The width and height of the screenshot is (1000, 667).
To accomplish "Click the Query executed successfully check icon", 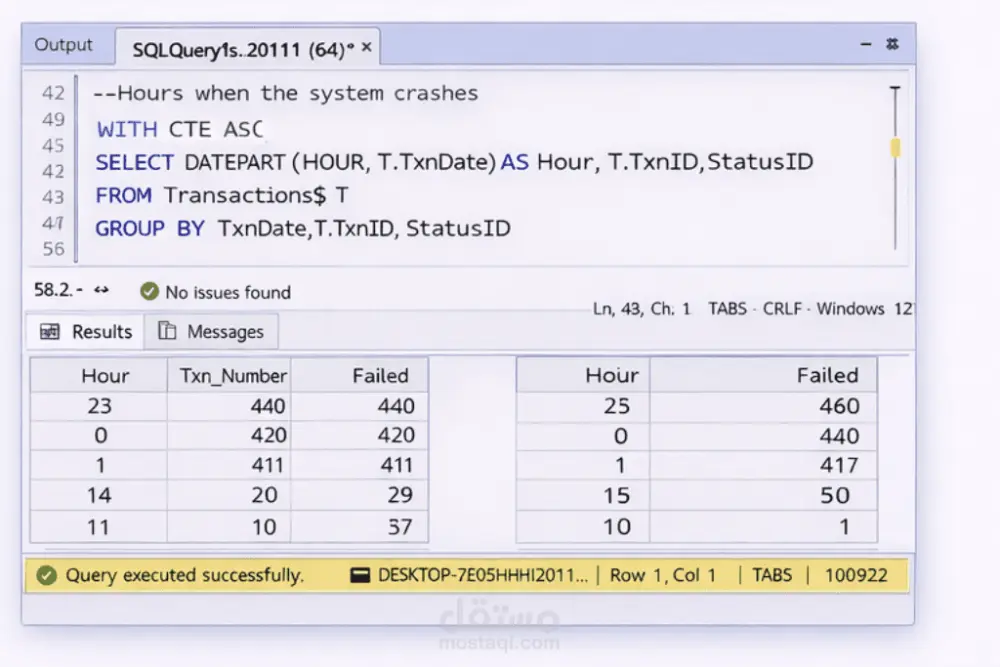I will (47, 575).
